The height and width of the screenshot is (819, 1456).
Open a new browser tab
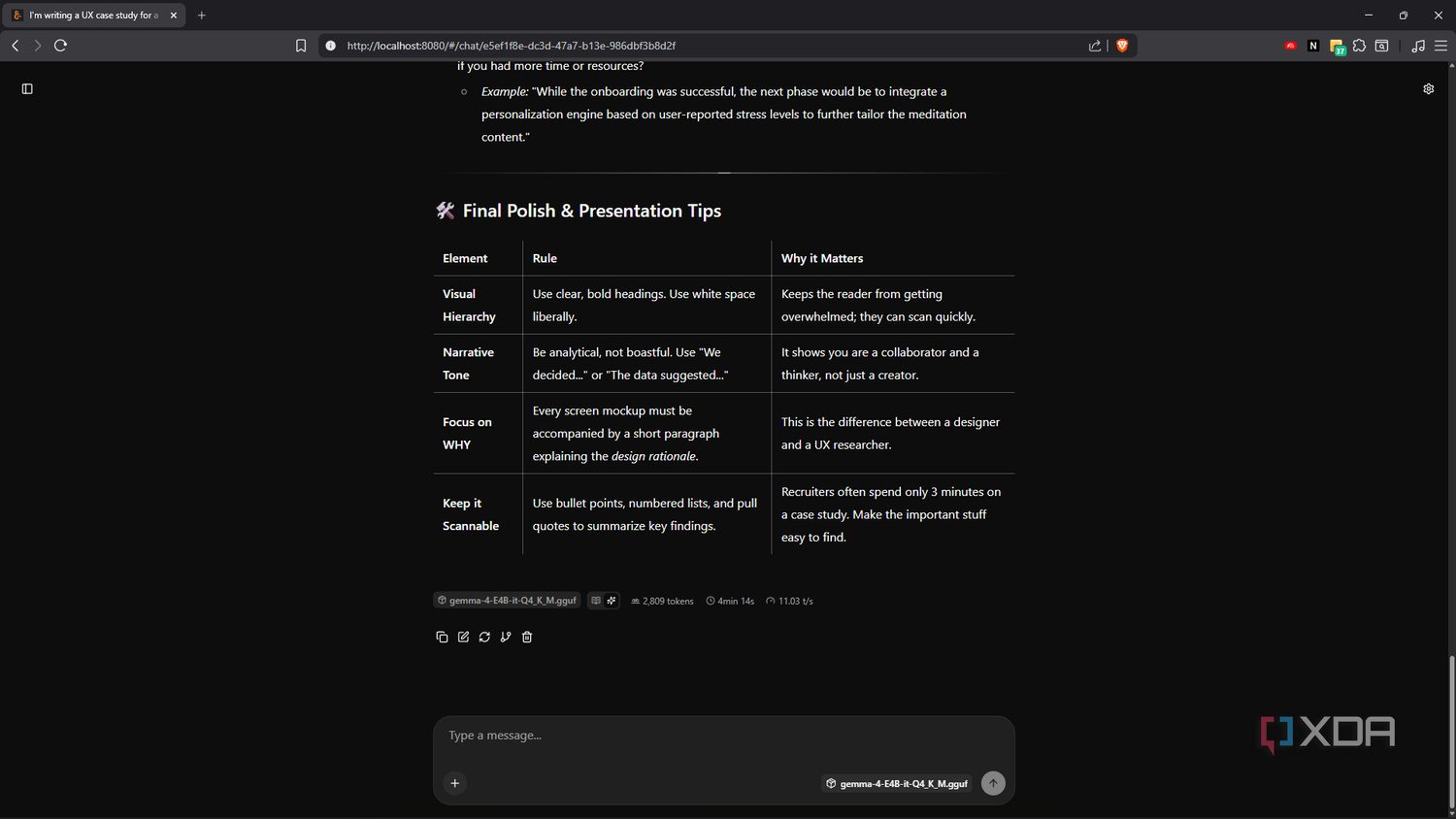pyautogui.click(x=202, y=16)
